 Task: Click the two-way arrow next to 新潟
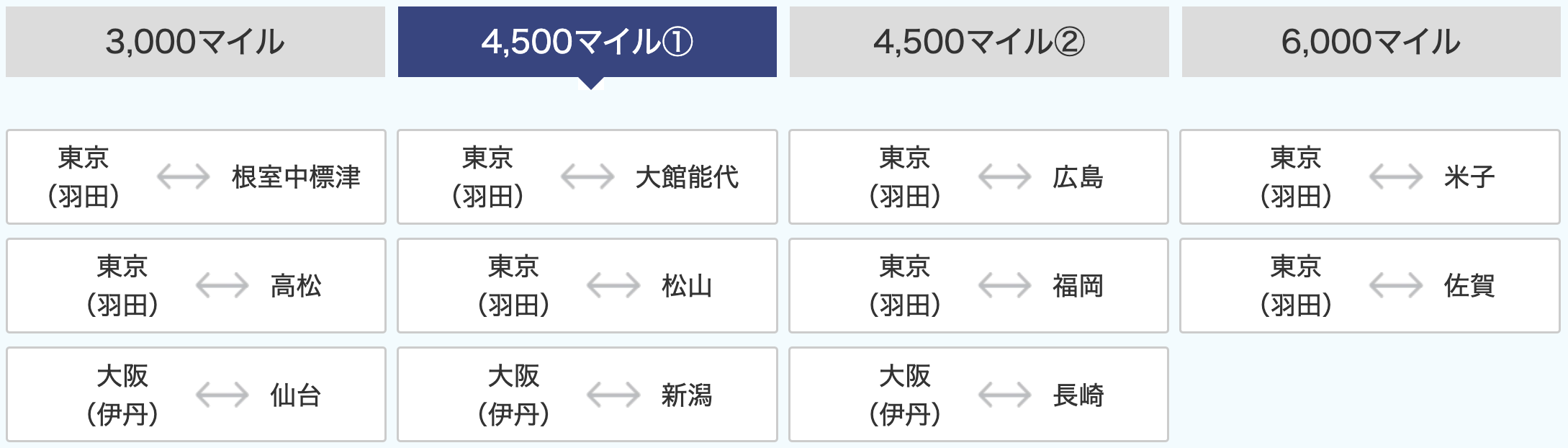613,395
